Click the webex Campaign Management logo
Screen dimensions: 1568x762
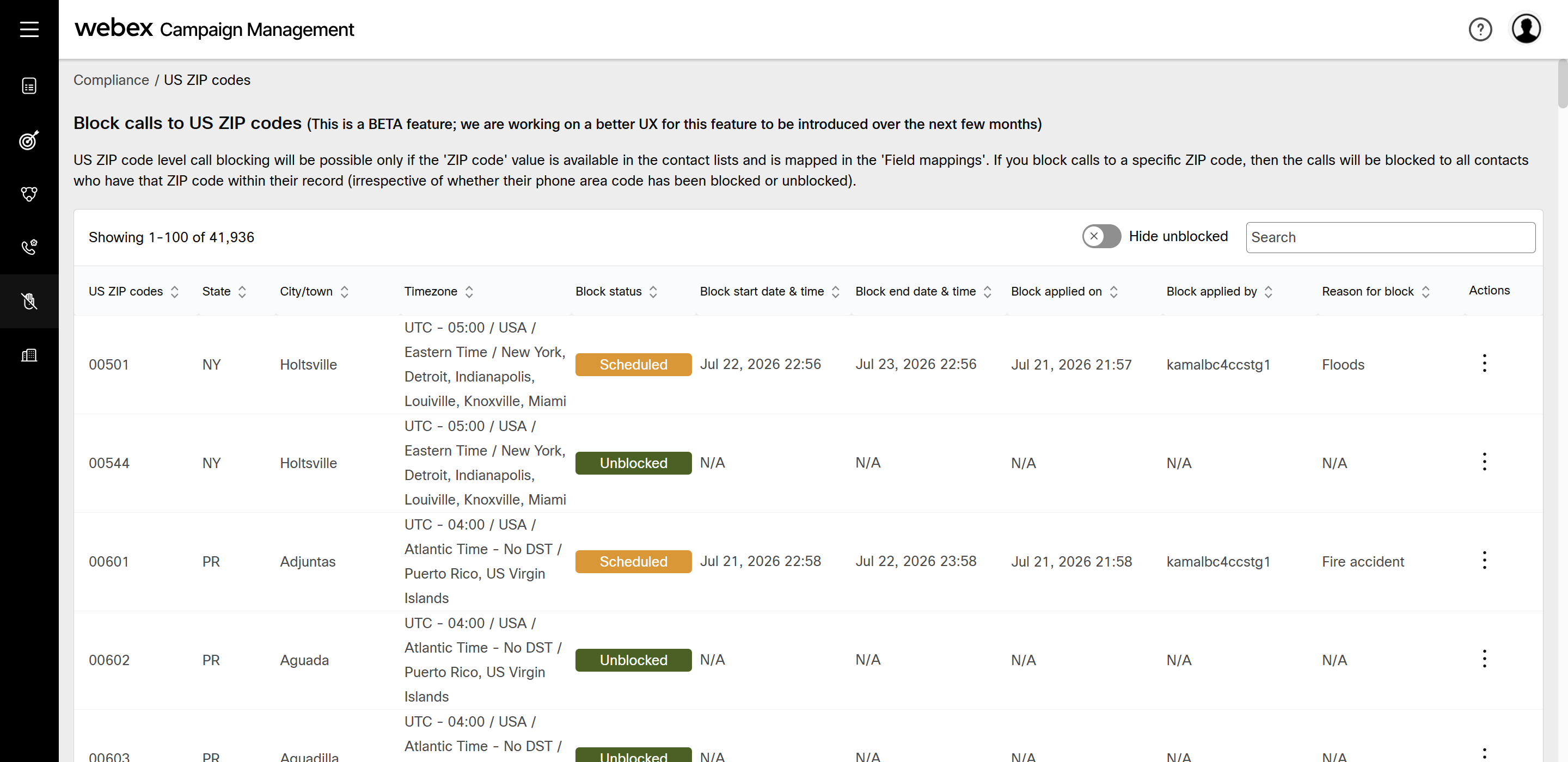pos(215,29)
